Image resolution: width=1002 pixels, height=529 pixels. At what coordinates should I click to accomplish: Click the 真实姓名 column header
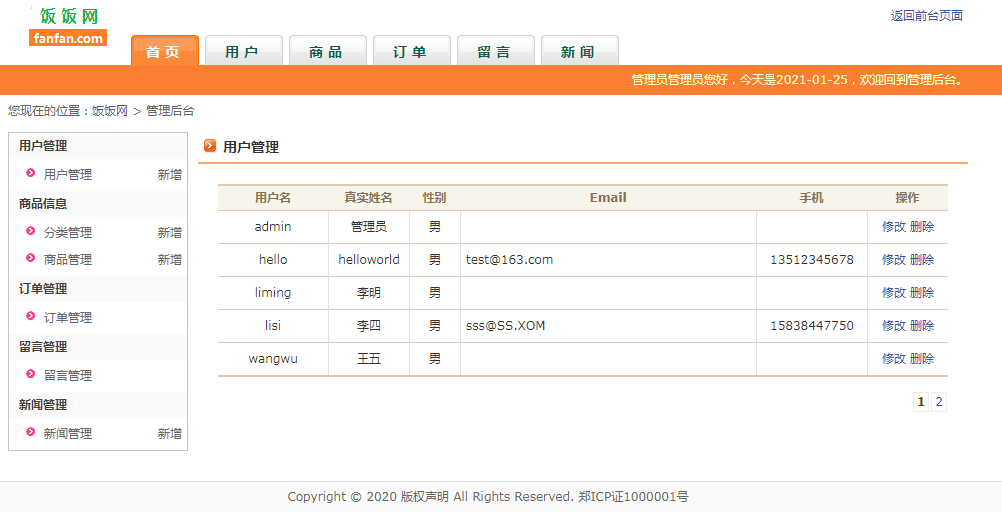[368, 198]
